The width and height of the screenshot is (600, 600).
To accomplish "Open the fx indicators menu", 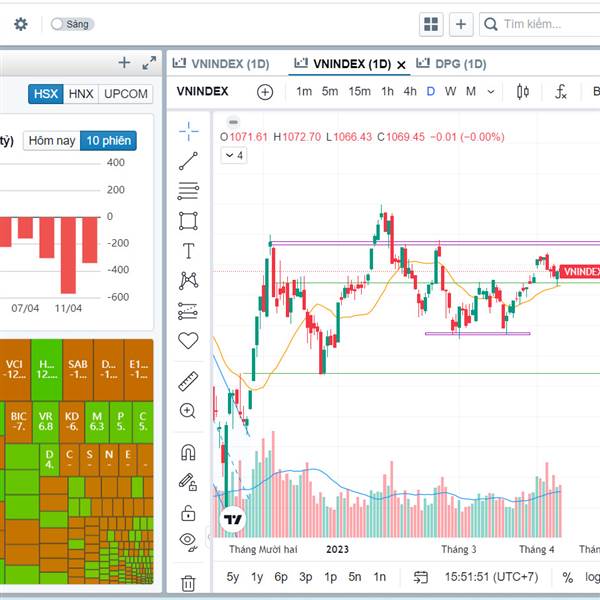I will coord(561,92).
